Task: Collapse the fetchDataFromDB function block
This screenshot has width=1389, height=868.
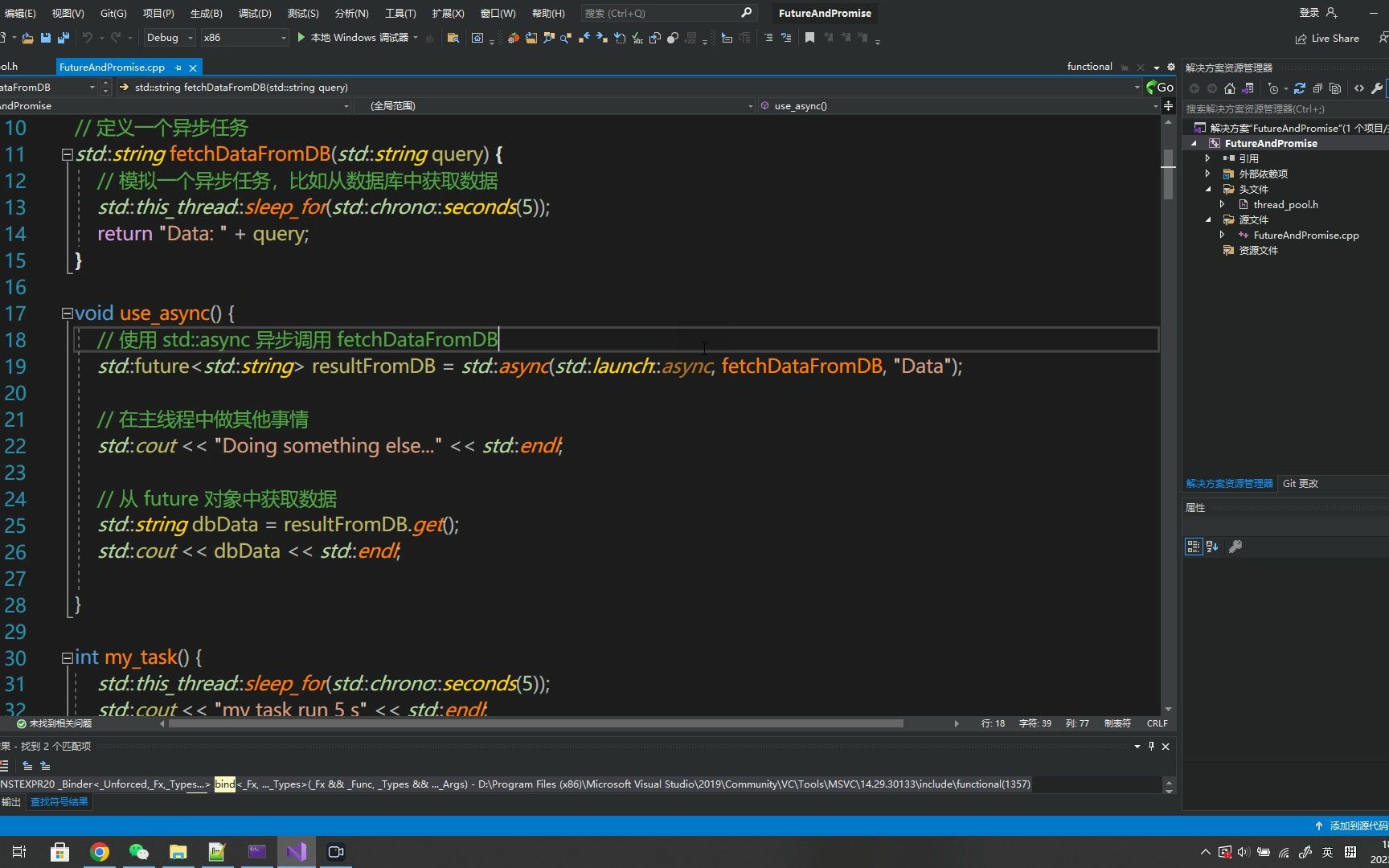Action: pyautogui.click(x=68, y=154)
